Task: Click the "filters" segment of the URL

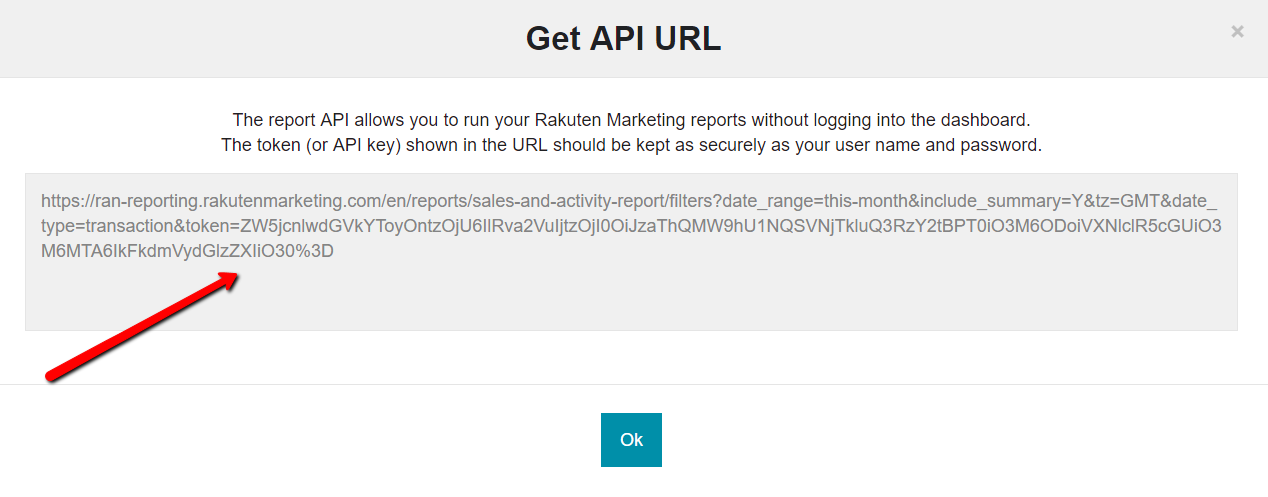Action: tap(693, 200)
